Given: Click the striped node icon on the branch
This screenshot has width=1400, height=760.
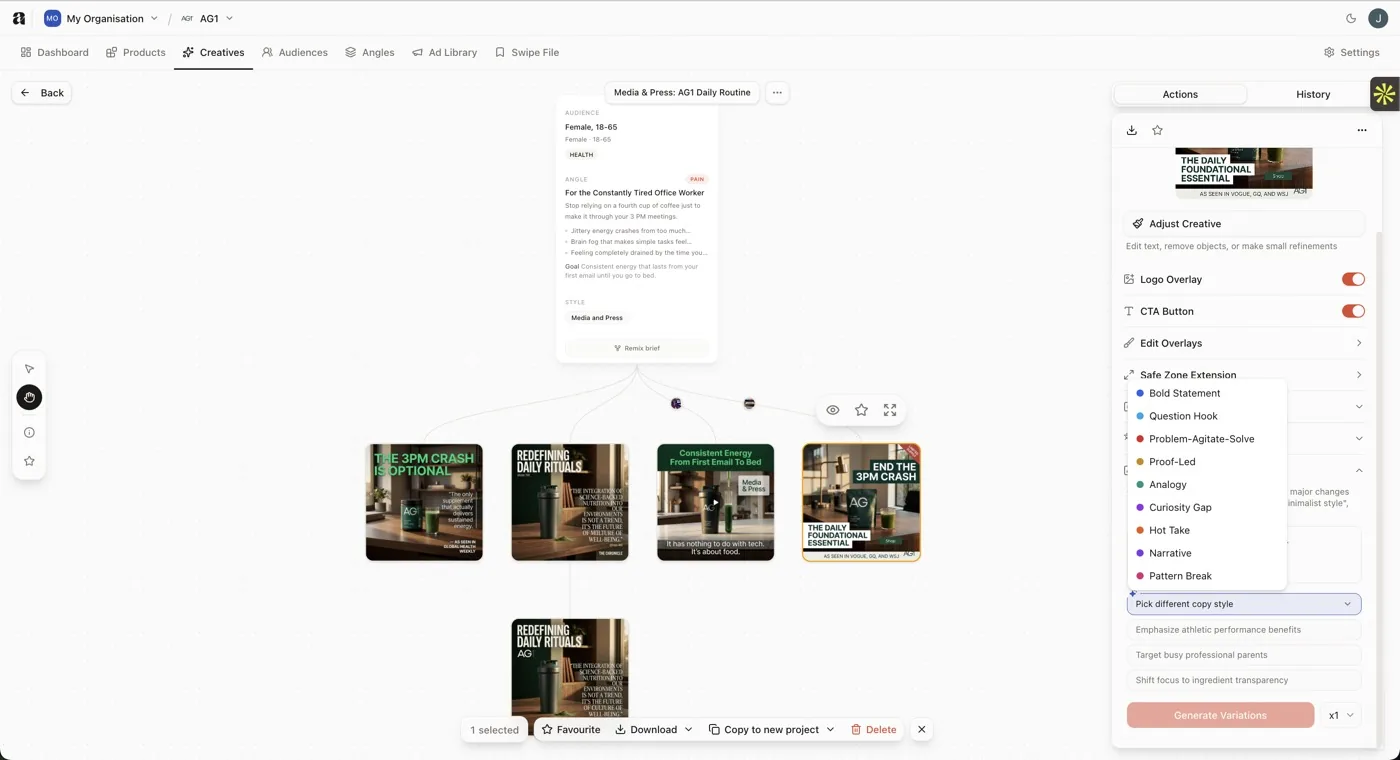Looking at the screenshot, I should [x=749, y=403].
